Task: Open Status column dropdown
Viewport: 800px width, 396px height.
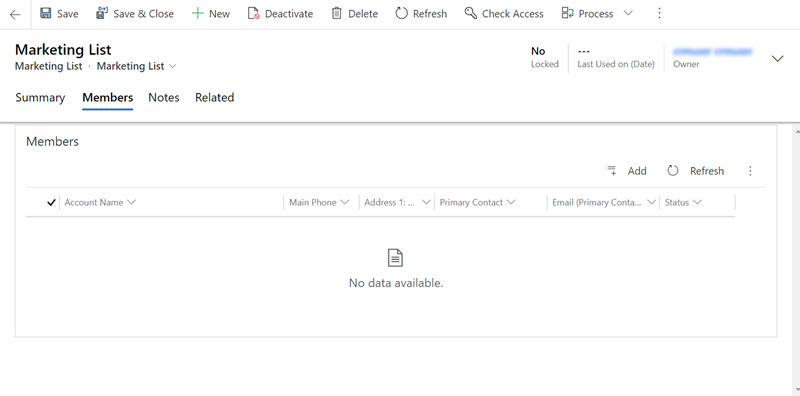Action: pyautogui.click(x=697, y=202)
